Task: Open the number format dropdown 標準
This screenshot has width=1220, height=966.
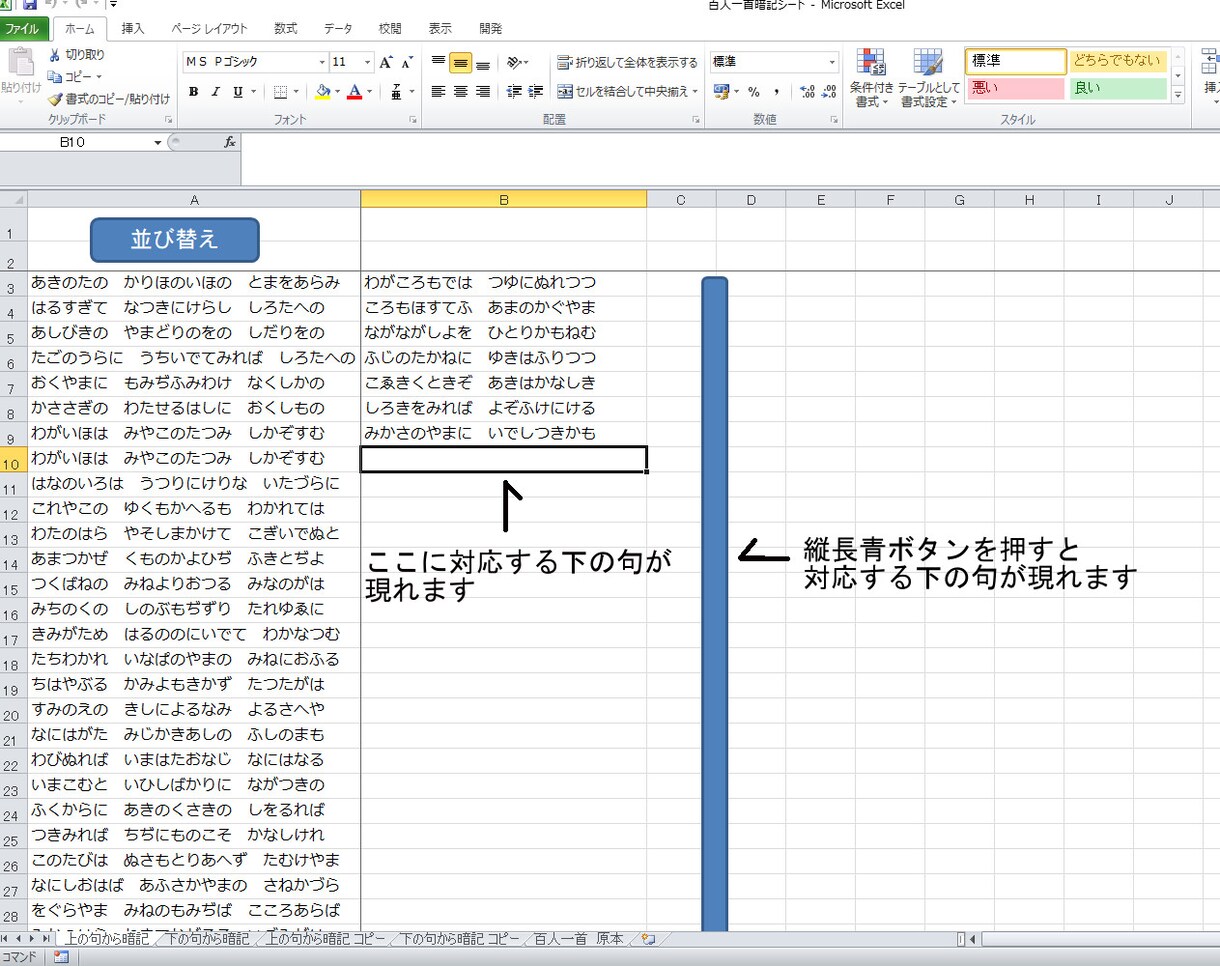Action: (x=833, y=62)
